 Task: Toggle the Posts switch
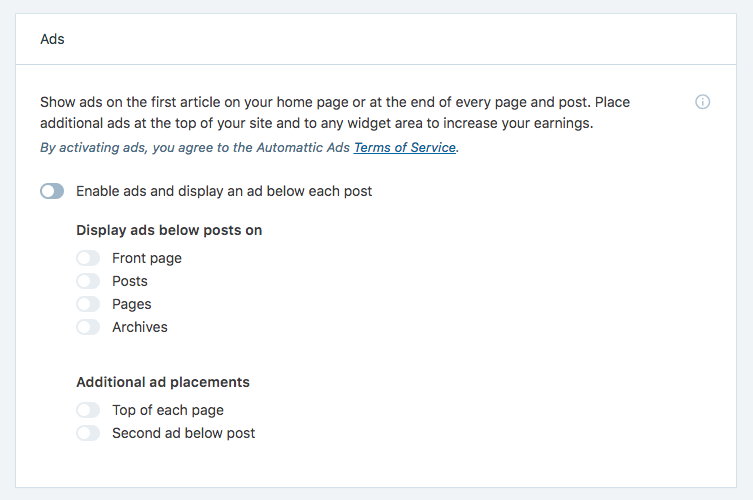[88, 281]
